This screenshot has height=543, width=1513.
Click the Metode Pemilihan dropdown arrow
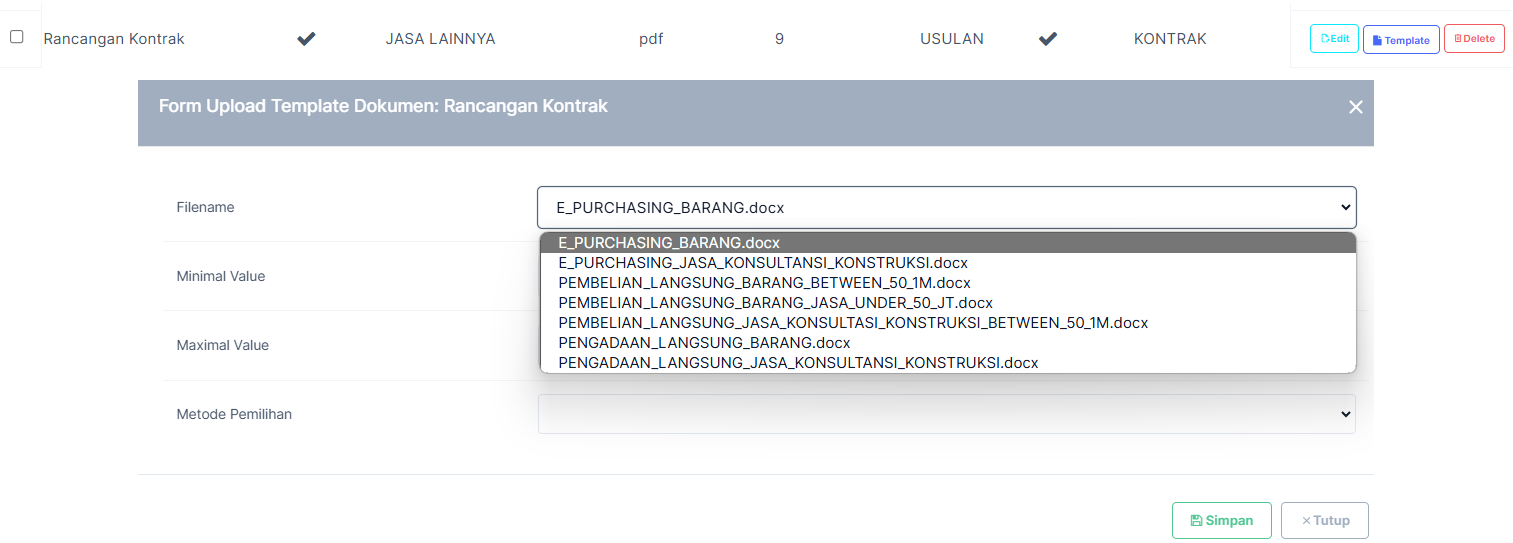(x=1344, y=414)
